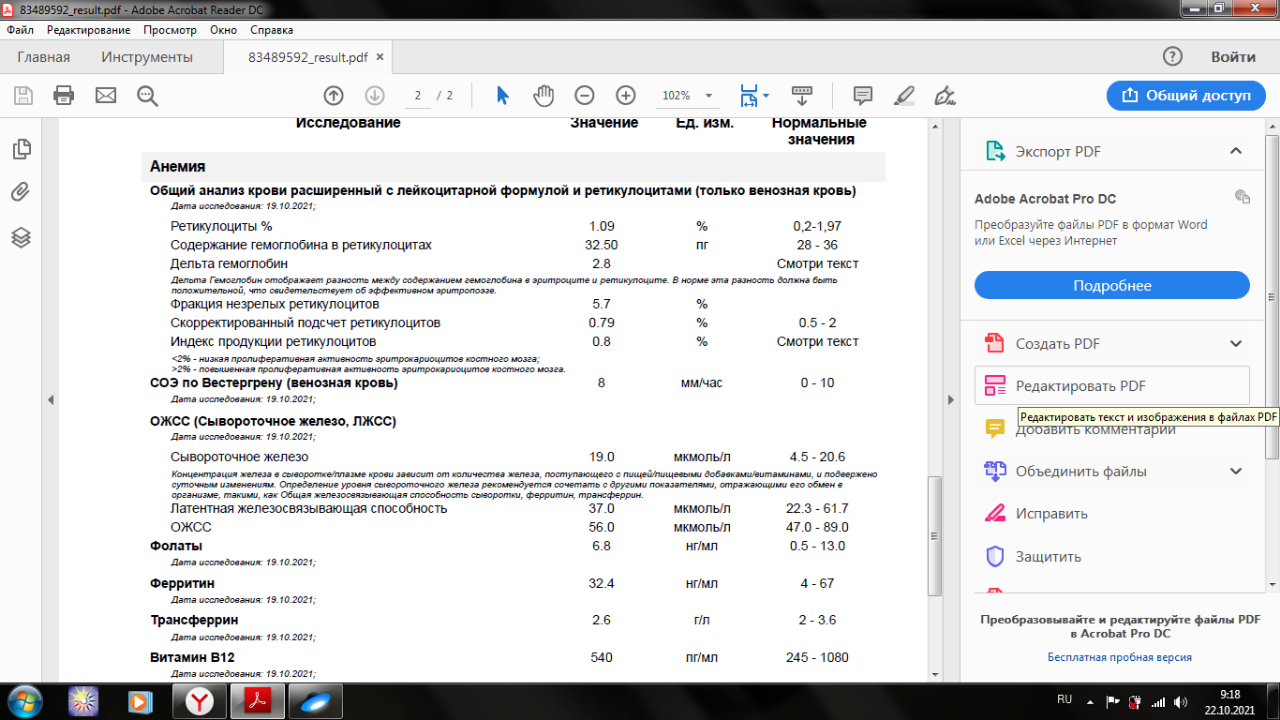Select the arrow Selection tool
Screen dimensions: 1280x720
pyautogui.click(x=503, y=96)
